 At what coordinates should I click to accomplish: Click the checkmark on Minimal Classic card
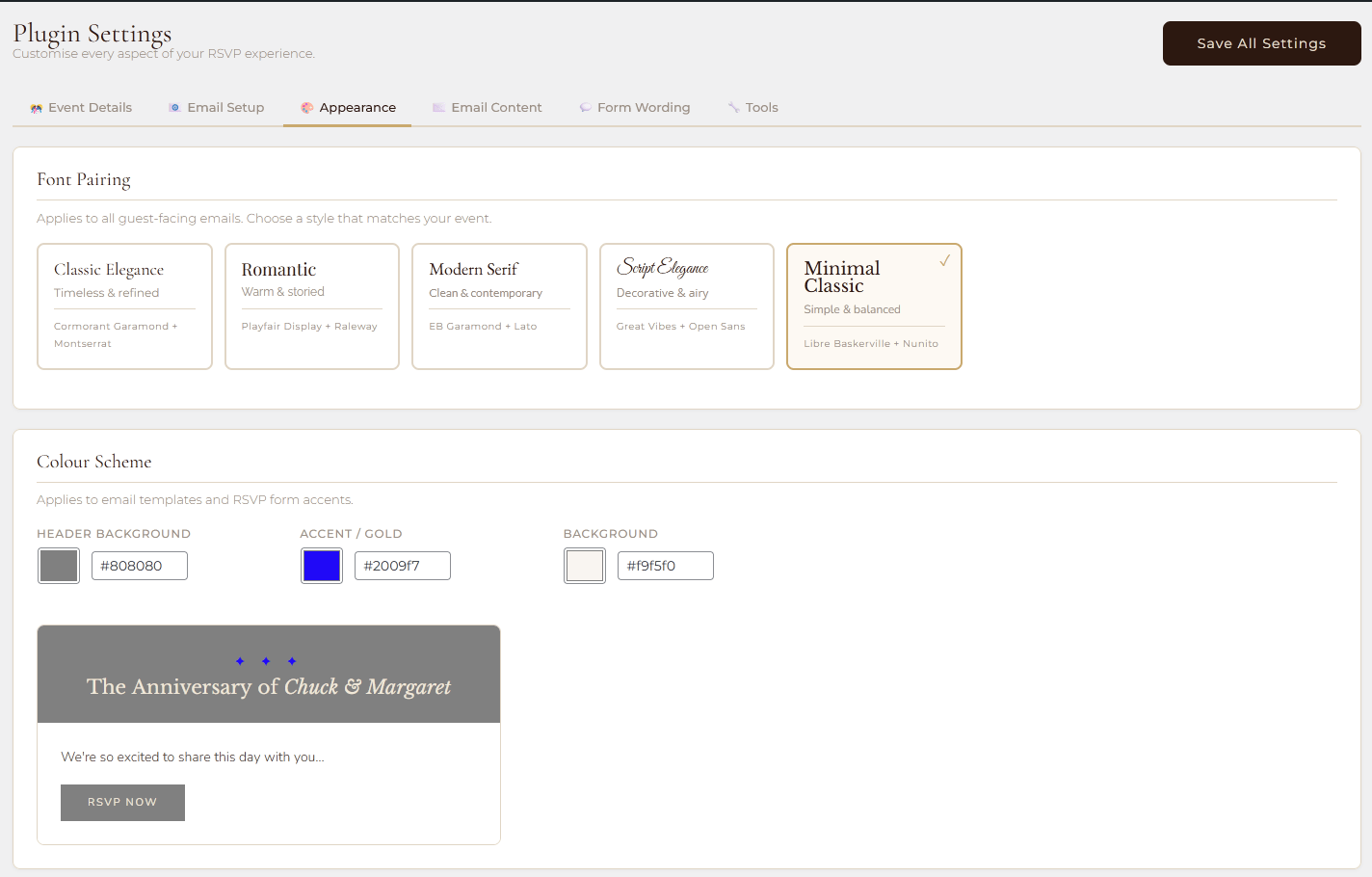(x=944, y=260)
